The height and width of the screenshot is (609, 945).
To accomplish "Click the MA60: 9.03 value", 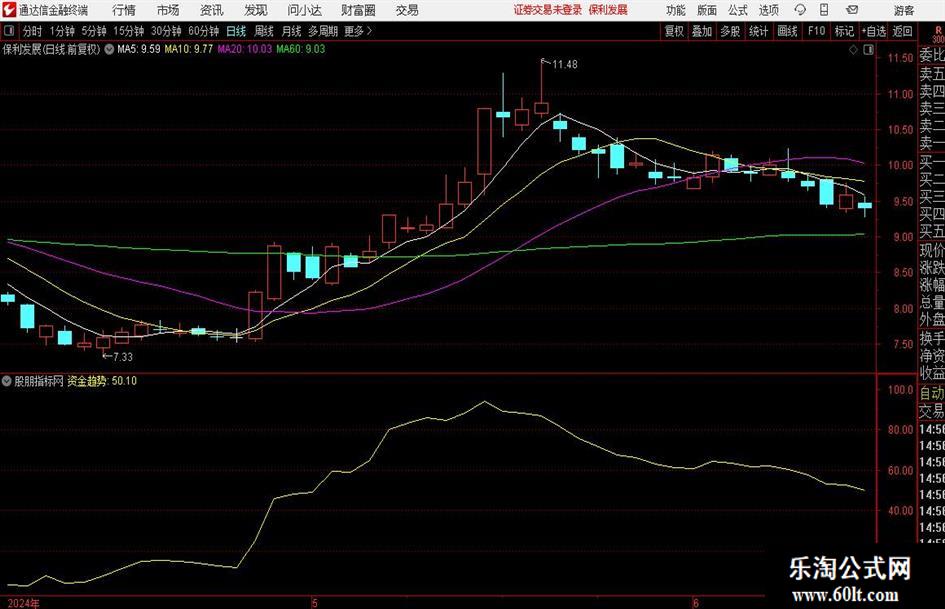I will click(x=301, y=49).
